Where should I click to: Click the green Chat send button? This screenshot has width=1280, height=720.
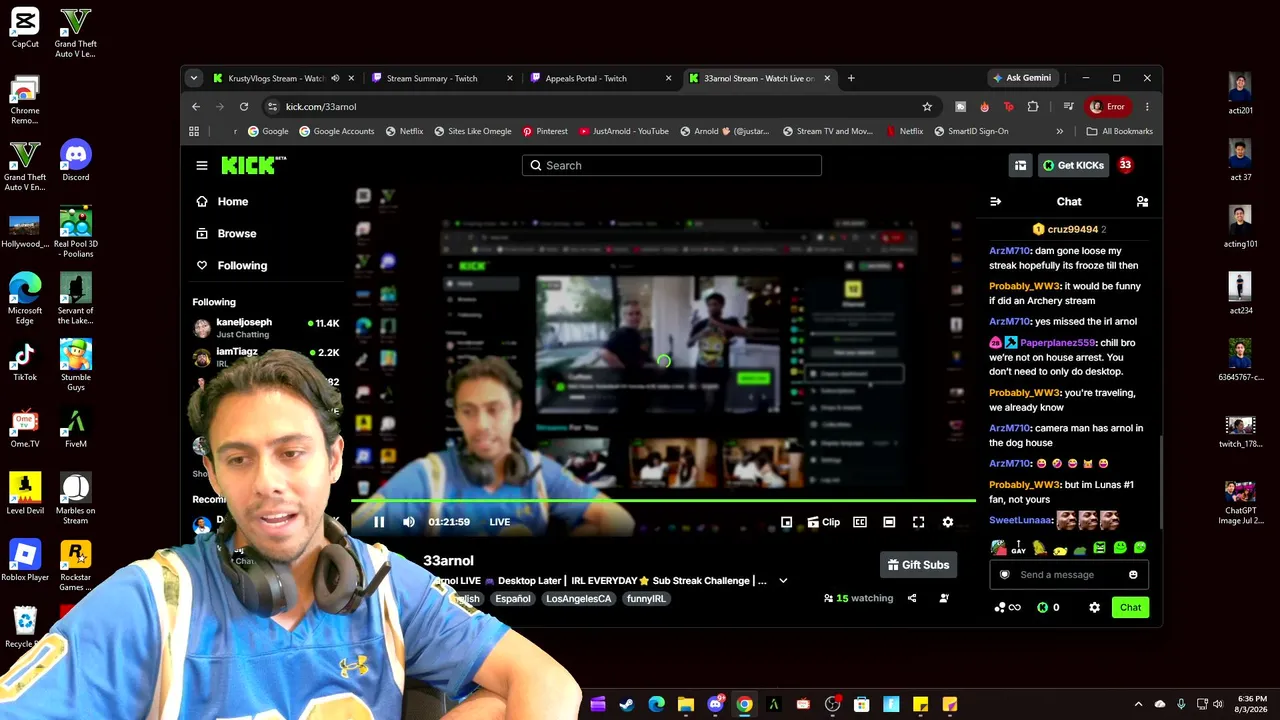[x=1130, y=607]
